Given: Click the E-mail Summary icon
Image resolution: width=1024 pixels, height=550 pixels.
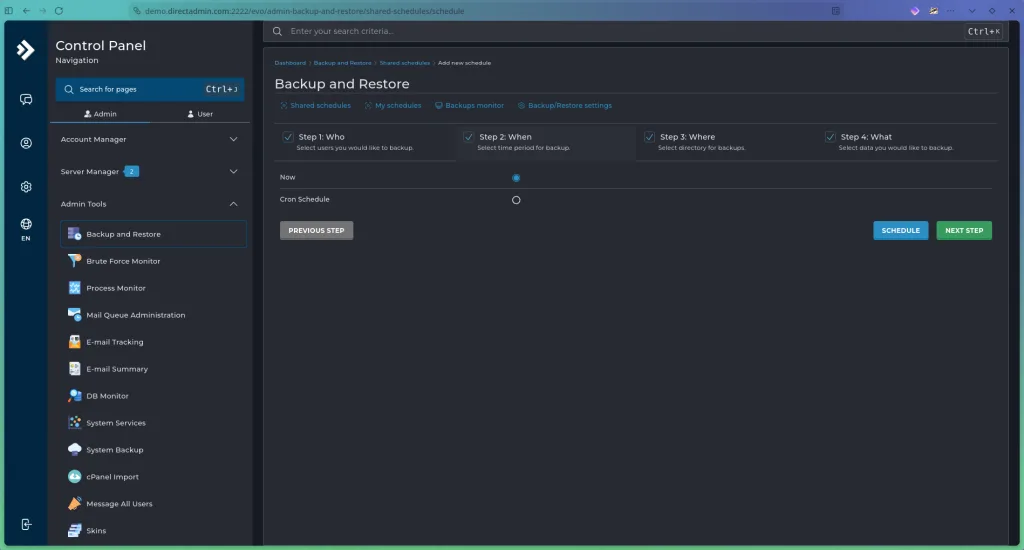Looking at the screenshot, I should tap(74, 368).
